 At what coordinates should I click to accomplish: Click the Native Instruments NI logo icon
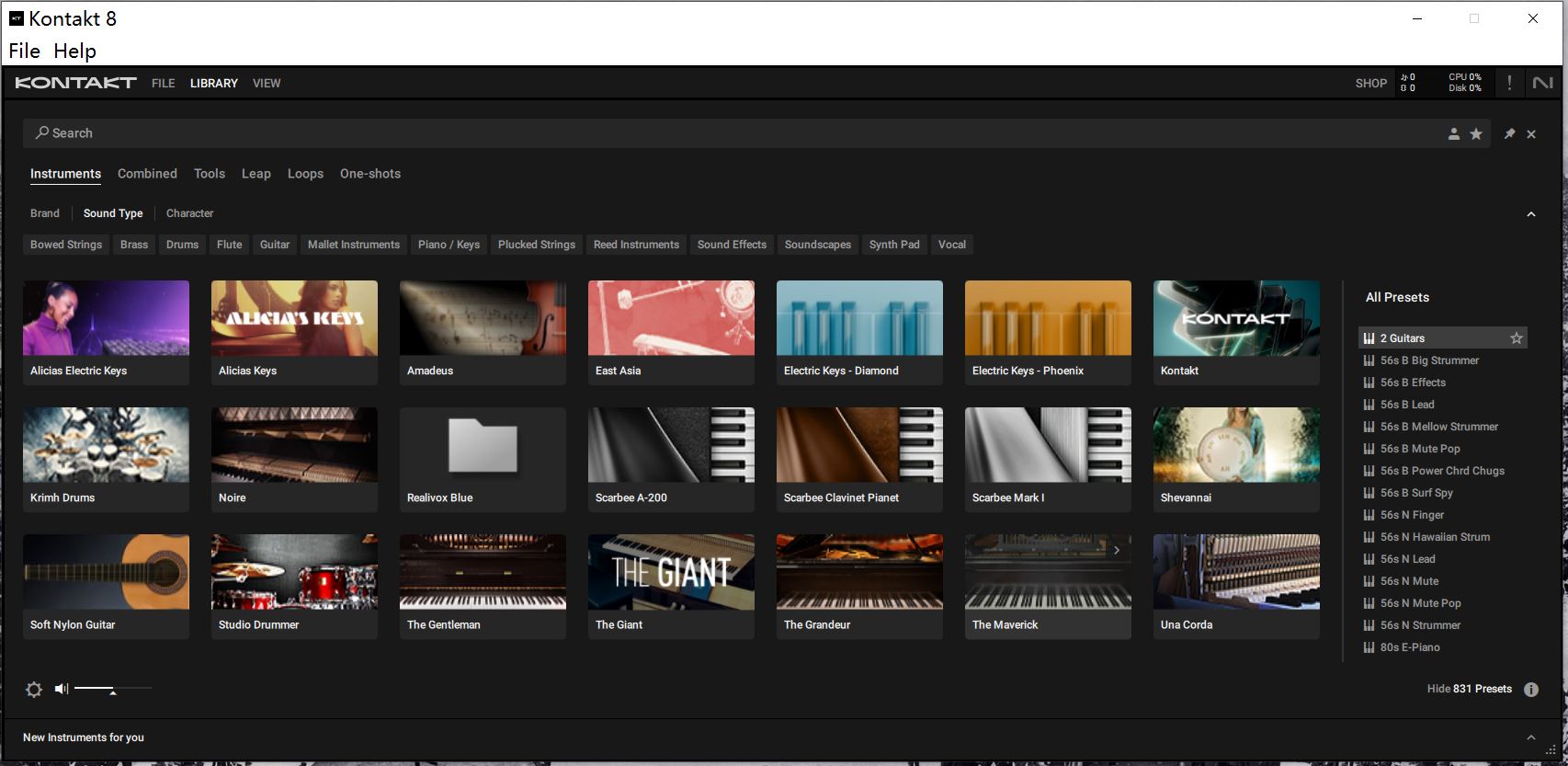(1542, 83)
